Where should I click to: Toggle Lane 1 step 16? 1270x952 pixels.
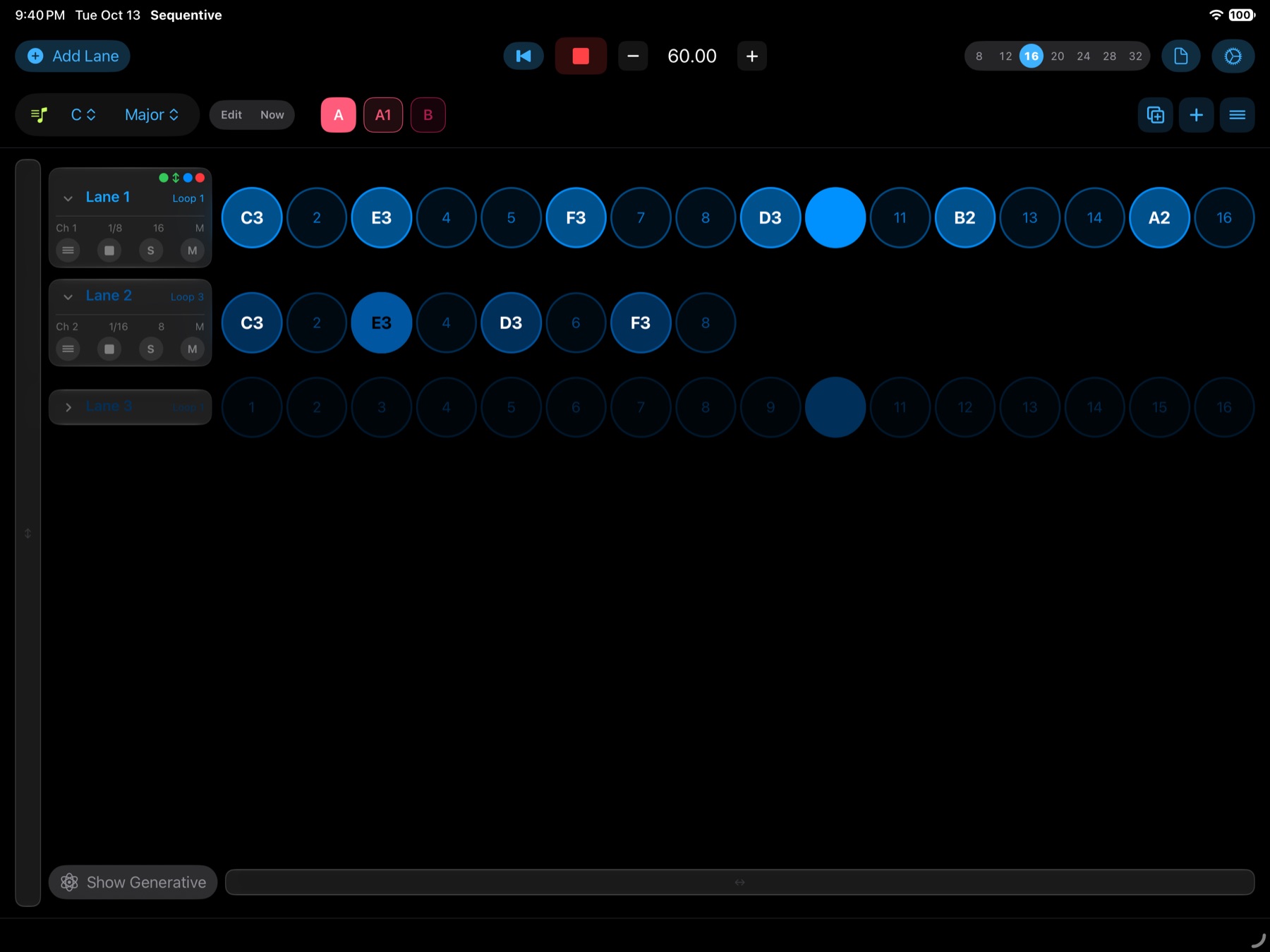pyautogui.click(x=1224, y=217)
